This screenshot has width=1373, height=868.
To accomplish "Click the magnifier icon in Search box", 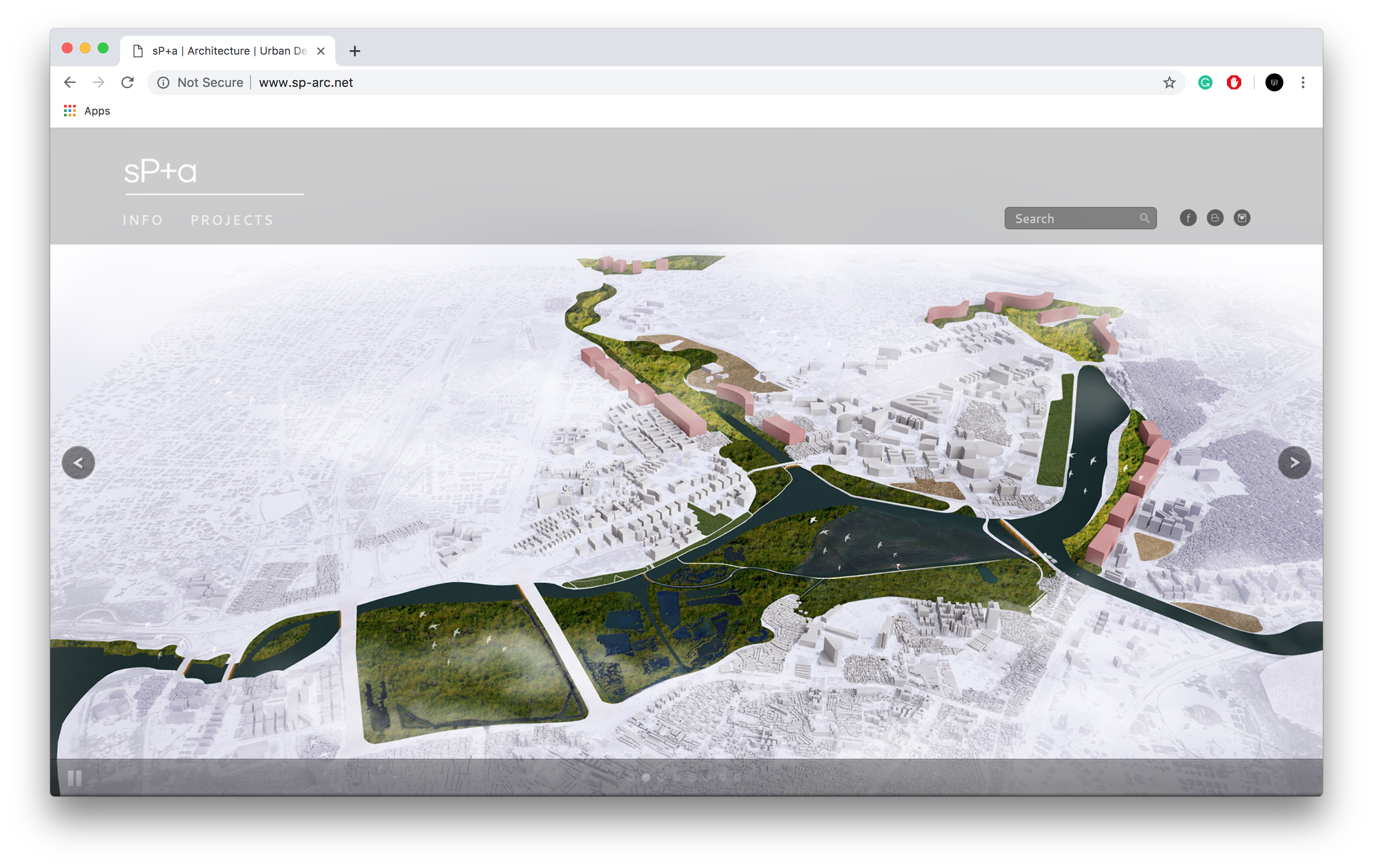I will (x=1144, y=218).
